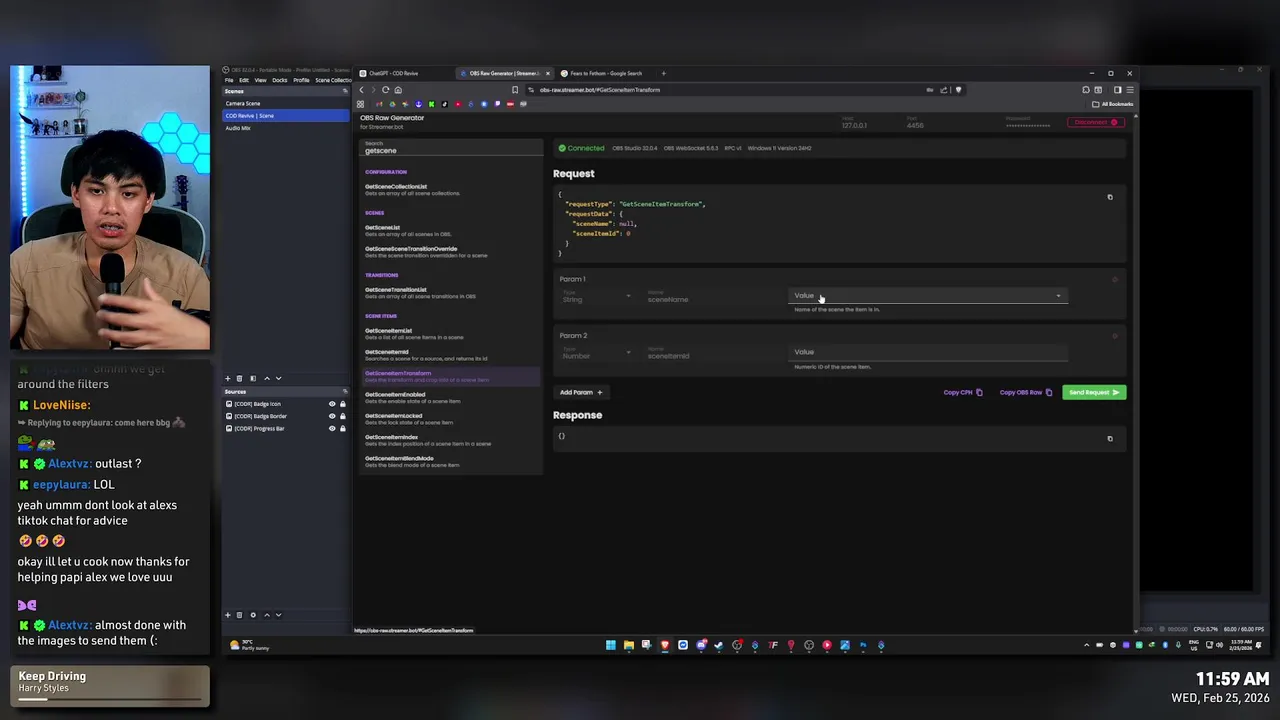Image resolution: width=1280 pixels, height=720 pixels.
Task: Remove Param 2 with its delete icon
Action: [x=1115, y=336]
